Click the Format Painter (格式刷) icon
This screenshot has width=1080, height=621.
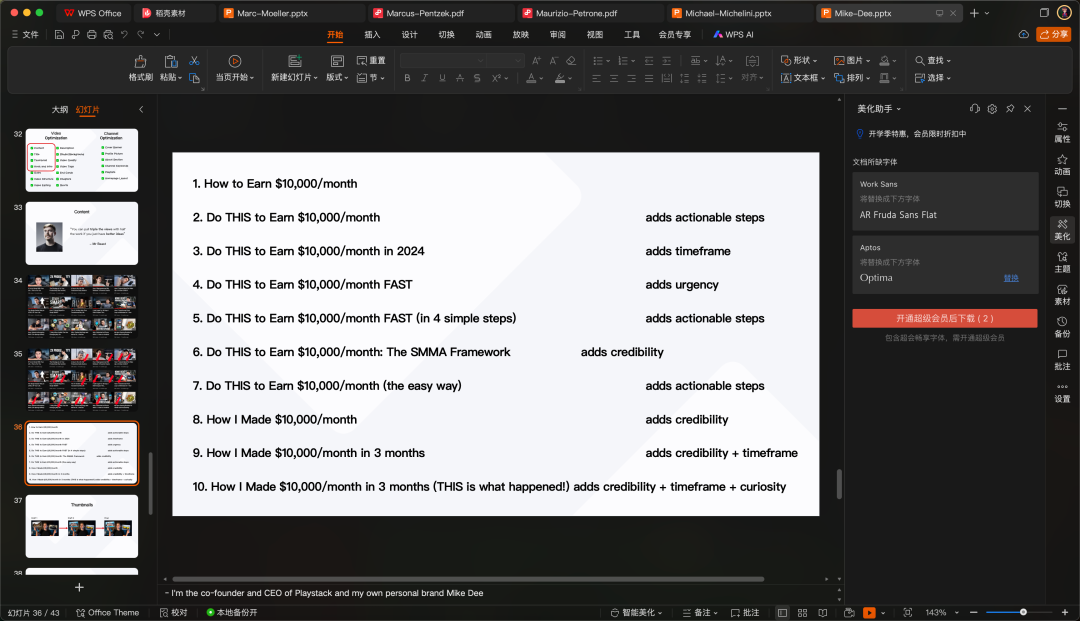coord(141,61)
